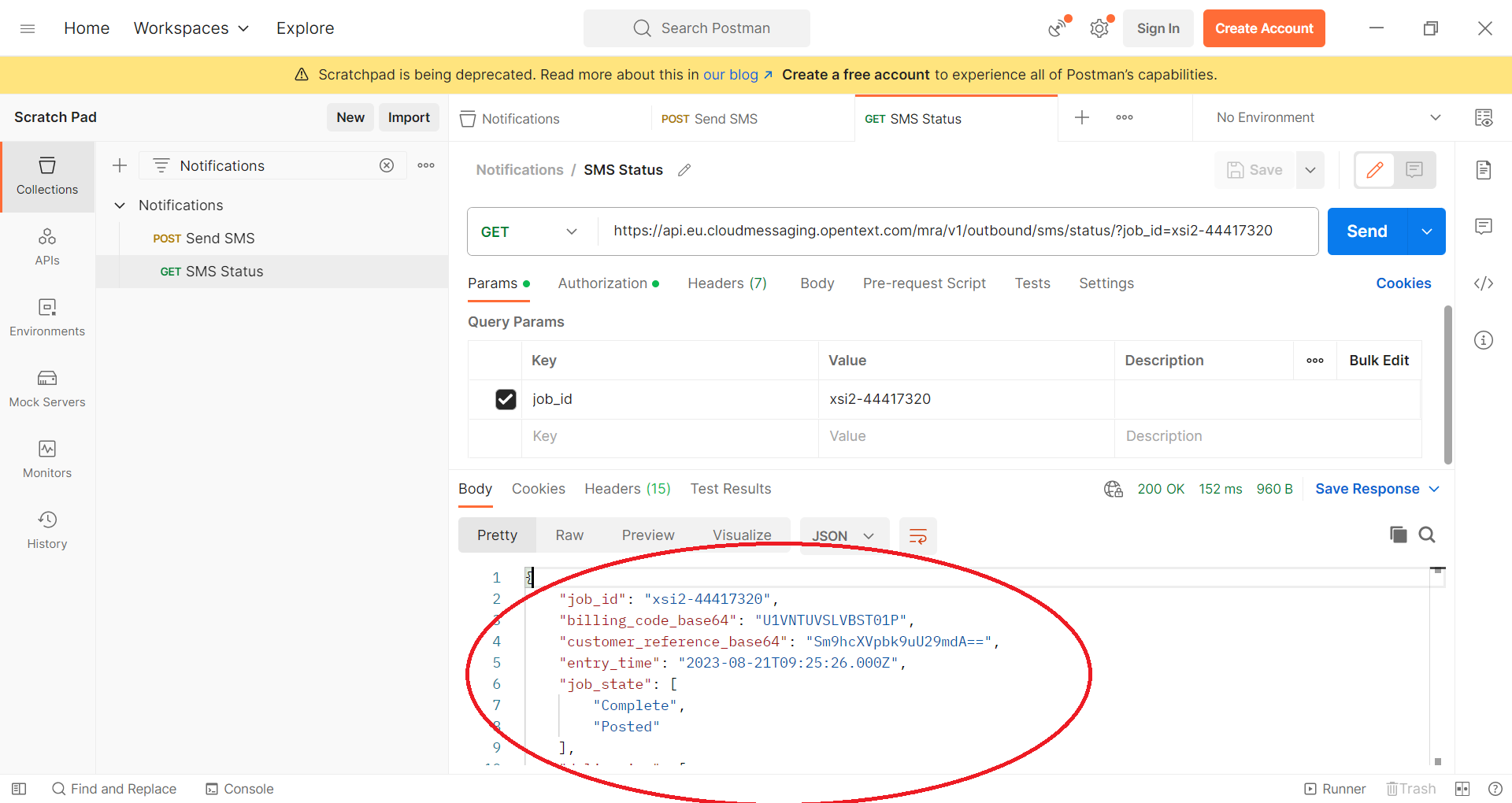Open the History sidebar panel
The width and height of the screenshot is (1512, 803).
pyautogui.click(x=47, y=531)
